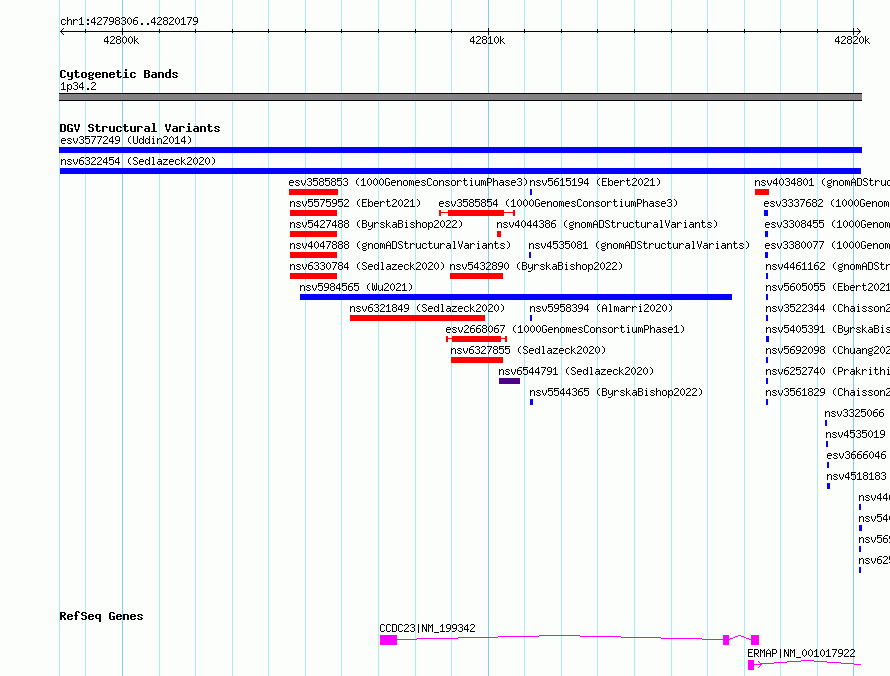Click the purple bar under nsv6544791
890x676 pixels.
coord(509,381)
